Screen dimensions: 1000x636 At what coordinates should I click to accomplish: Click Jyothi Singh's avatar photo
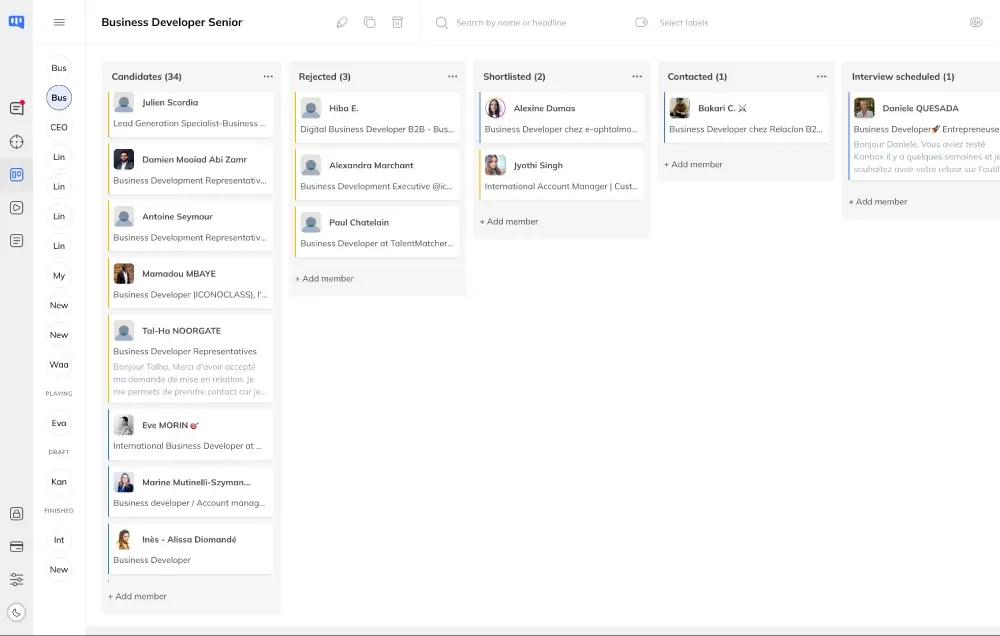495,165
